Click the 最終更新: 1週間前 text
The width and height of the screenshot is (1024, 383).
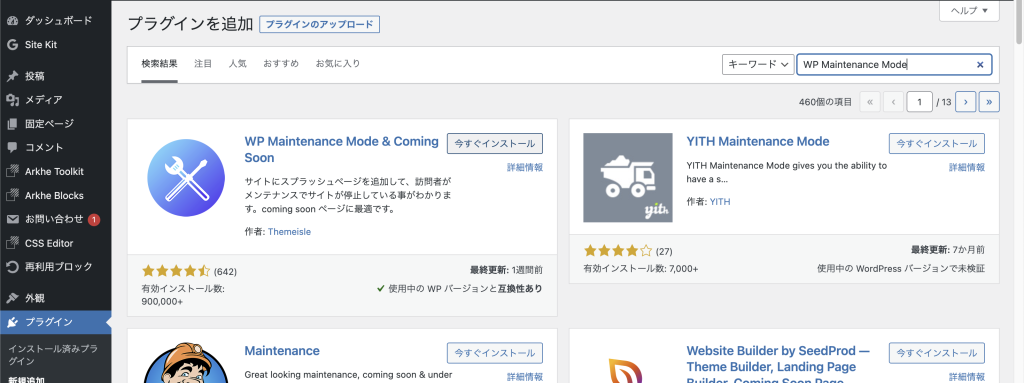pyautogui.click(x=505, y=269)
